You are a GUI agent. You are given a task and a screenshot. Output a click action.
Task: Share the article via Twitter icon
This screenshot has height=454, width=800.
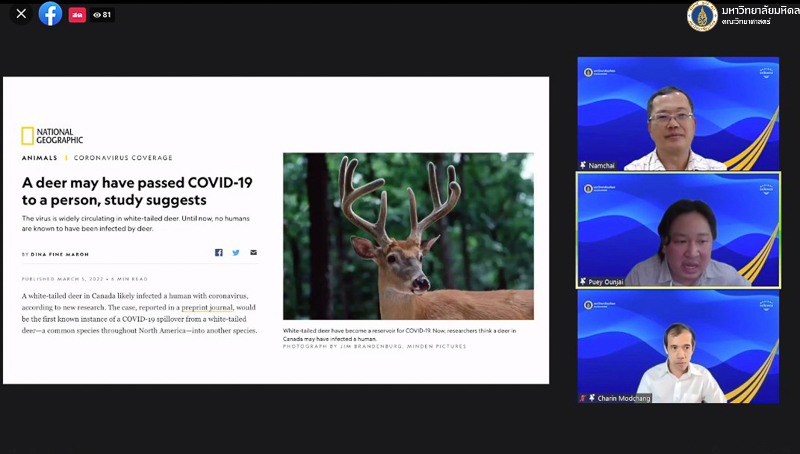236,253
